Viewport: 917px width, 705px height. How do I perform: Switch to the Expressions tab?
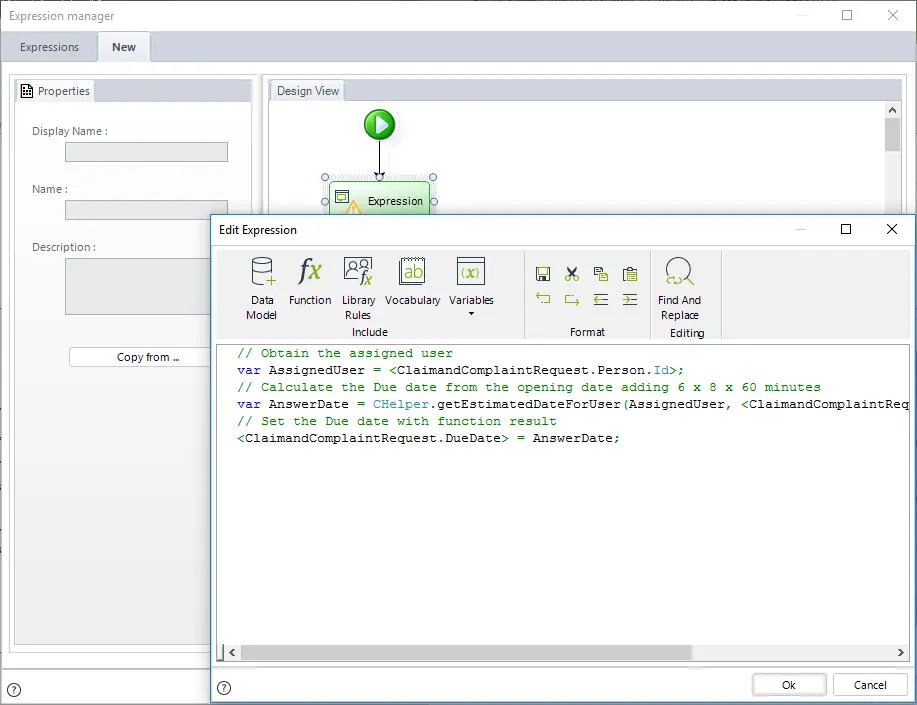[49, 47]
